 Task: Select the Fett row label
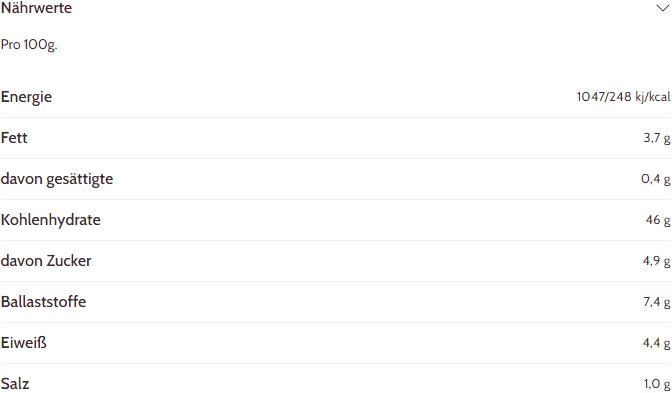[14, 138]
